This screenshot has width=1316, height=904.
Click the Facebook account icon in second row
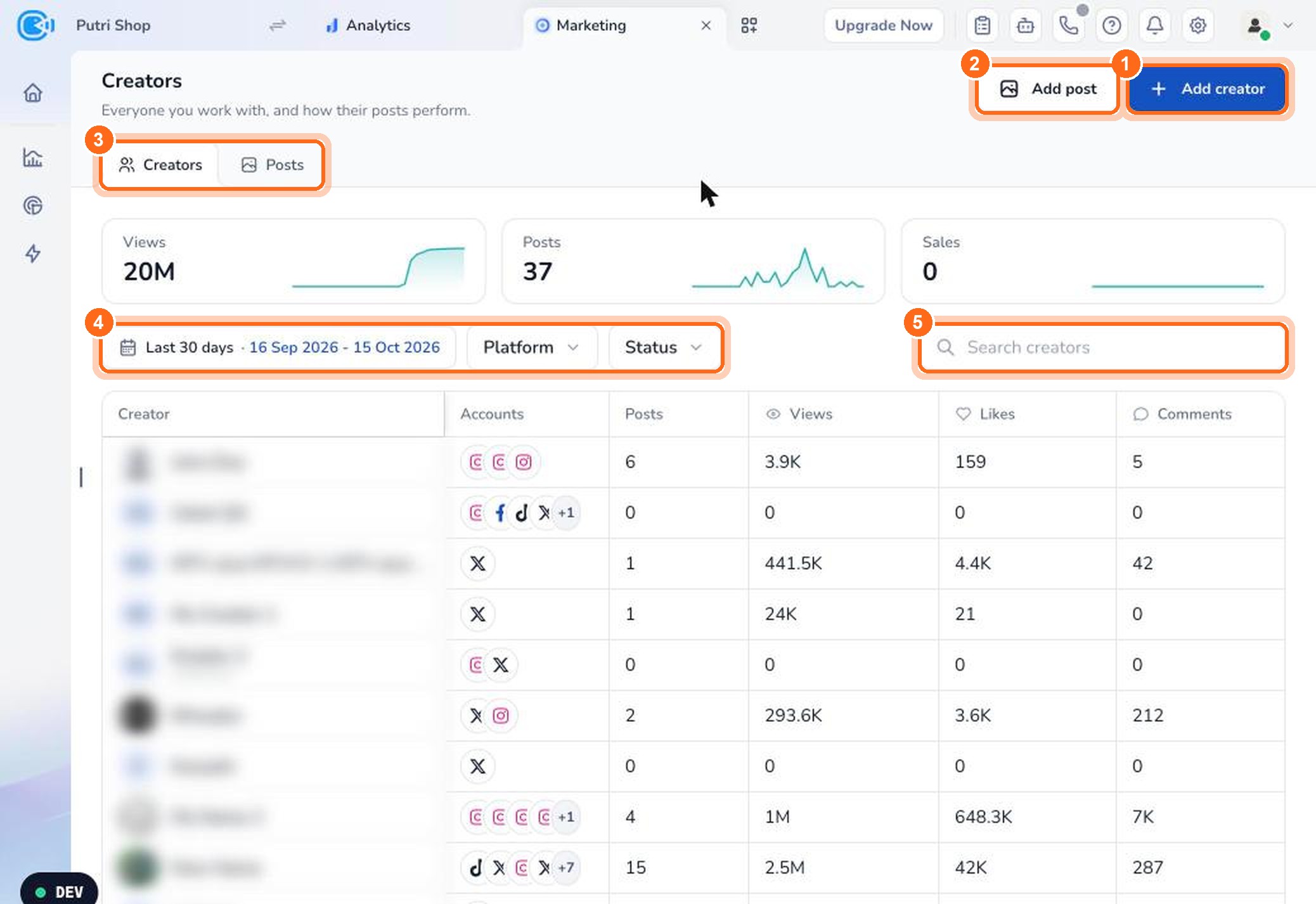click(x=500, y=513)
